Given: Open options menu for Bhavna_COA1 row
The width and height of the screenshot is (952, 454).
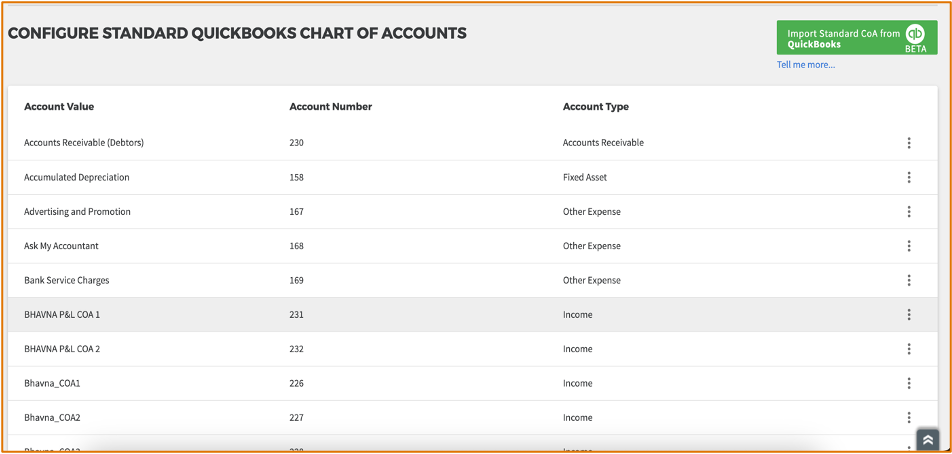Looking at the screenshot, I should pos(909,384).
